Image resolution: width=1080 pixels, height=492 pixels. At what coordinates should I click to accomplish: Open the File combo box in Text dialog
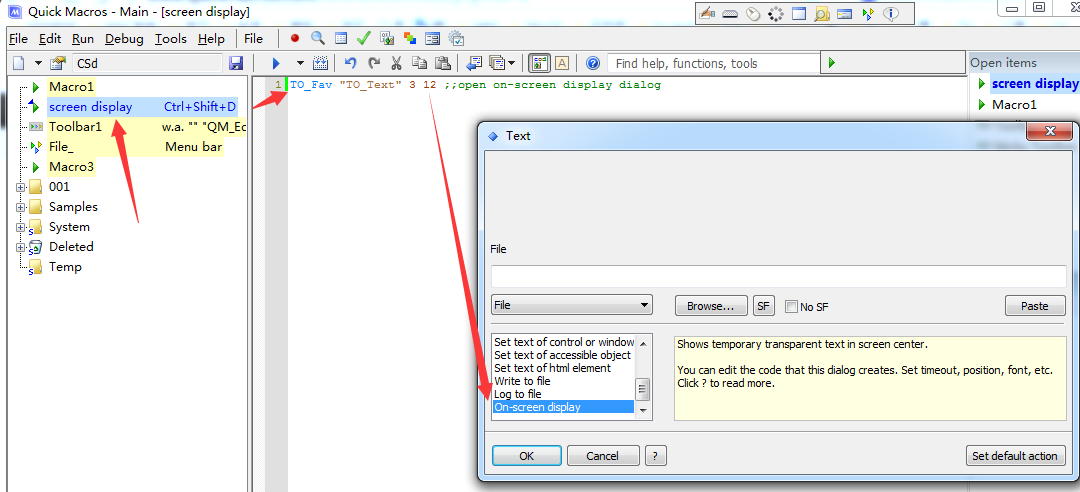572,306
